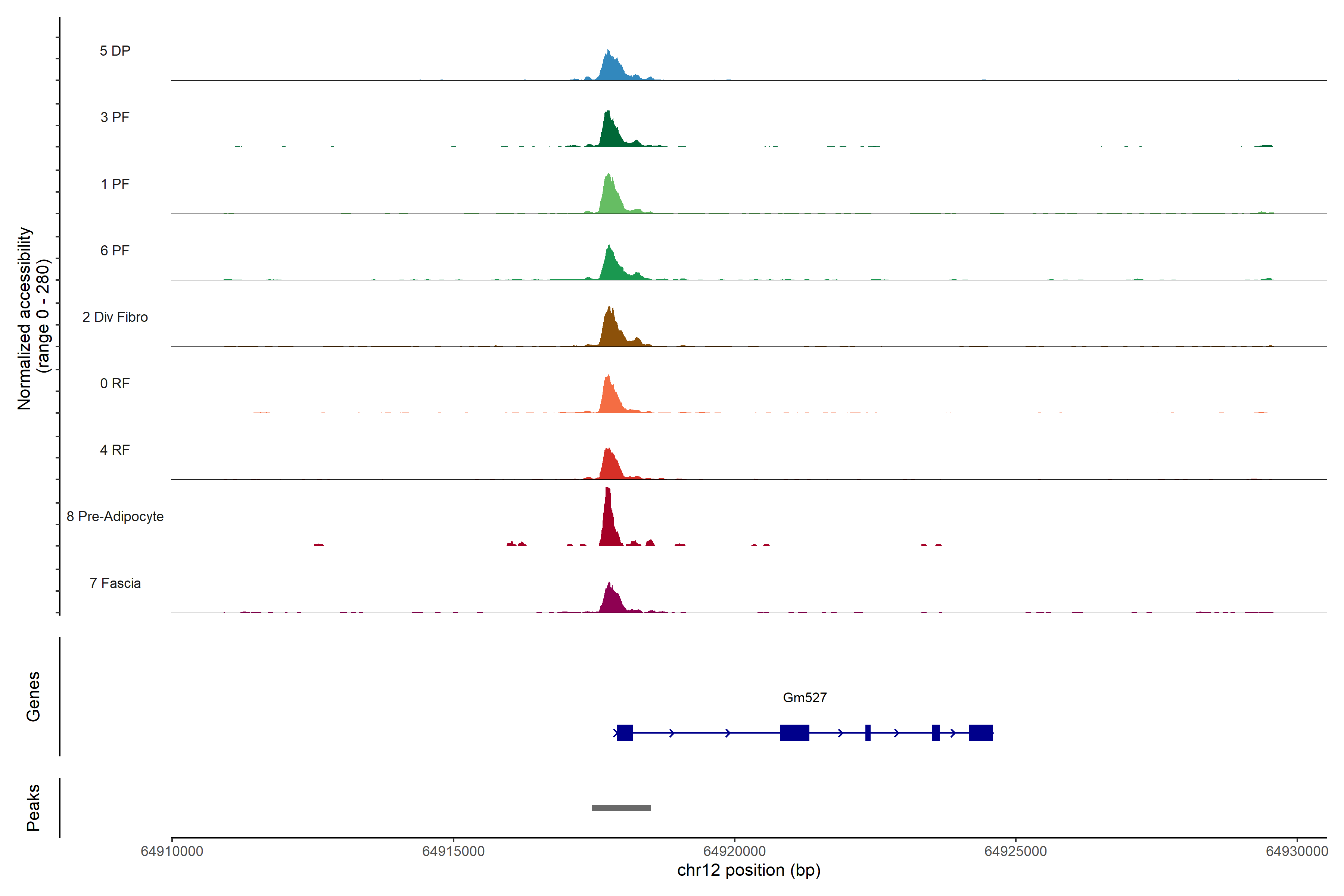The image size is (1344, 896).
Task: Click the gray peak region bar
Action: click(x=621, y=808)
